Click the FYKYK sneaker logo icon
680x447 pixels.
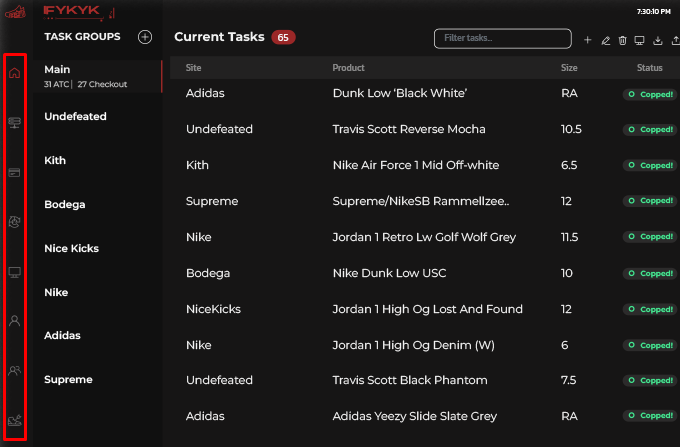(x=15, y=12)
